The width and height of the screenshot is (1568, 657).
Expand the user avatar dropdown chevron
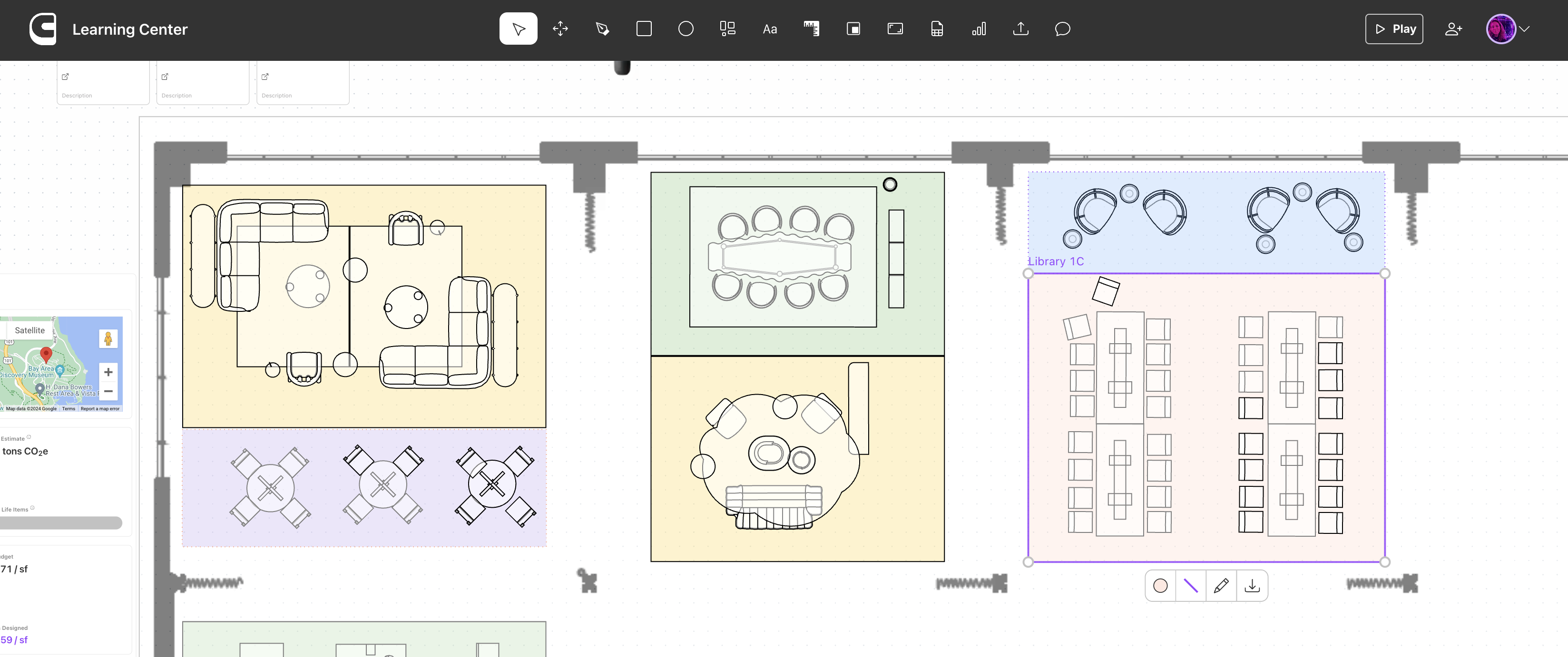tap(1525, 29)
